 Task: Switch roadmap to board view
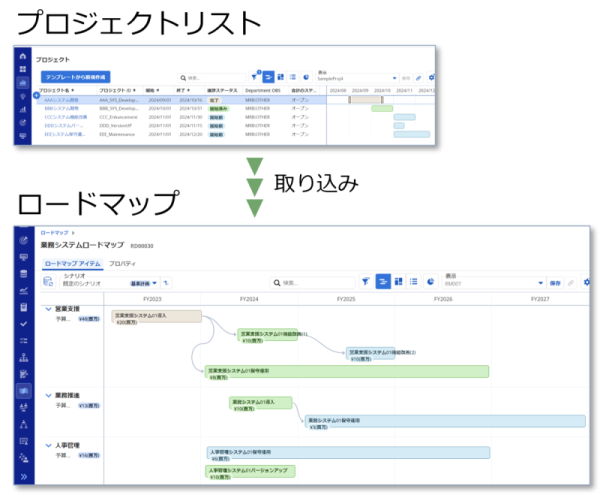click(x=398, y=282)
